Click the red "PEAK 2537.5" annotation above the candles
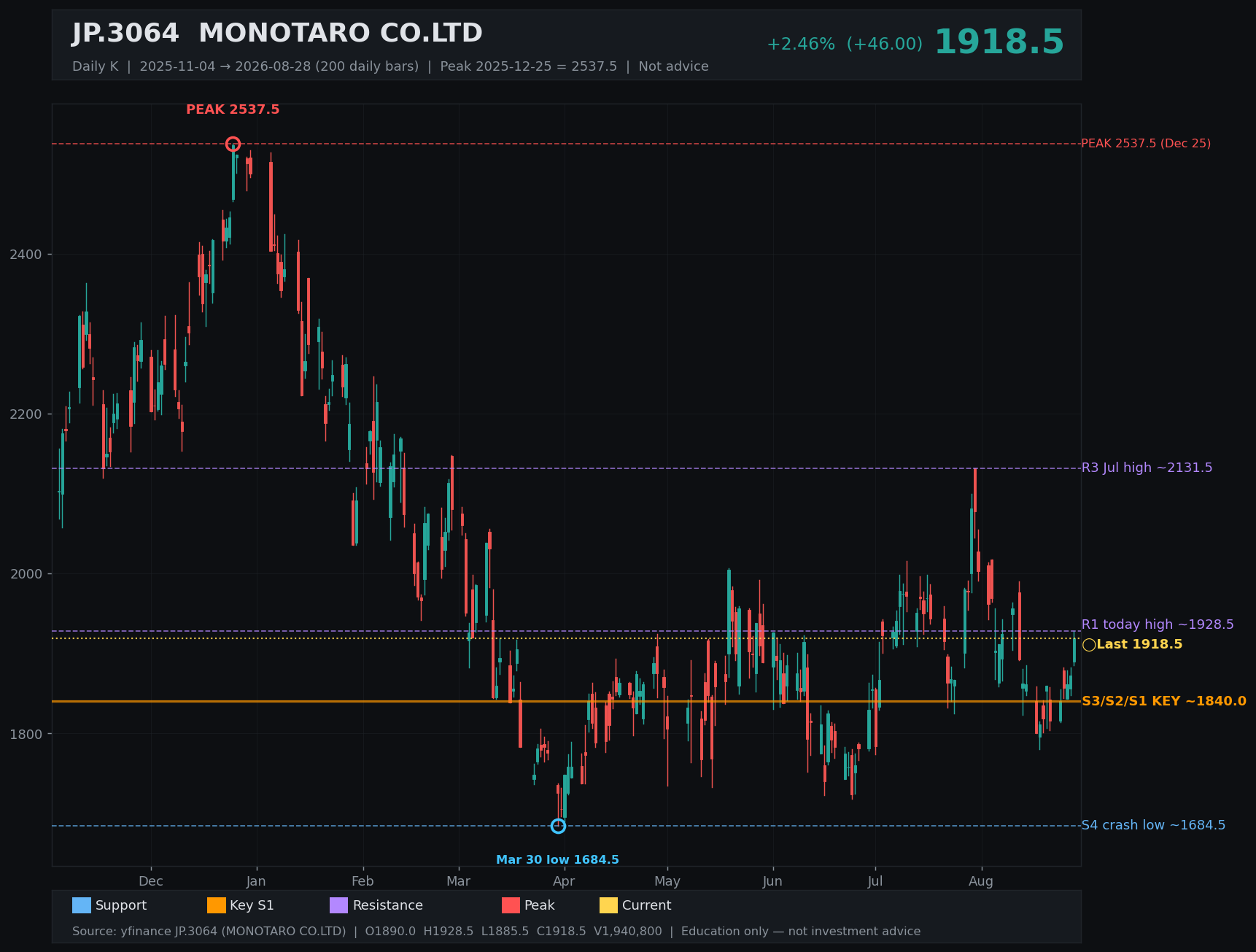This screenshot has width=1256, height=952. [233, 109]
